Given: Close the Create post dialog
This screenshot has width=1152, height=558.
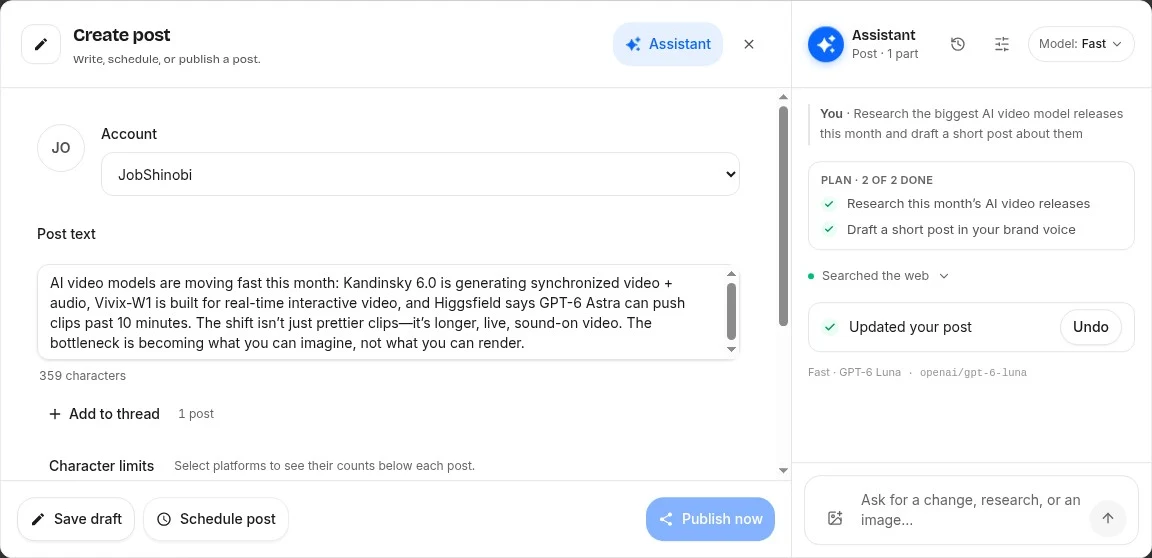Looking at the screenshot, I should point(749,44).
